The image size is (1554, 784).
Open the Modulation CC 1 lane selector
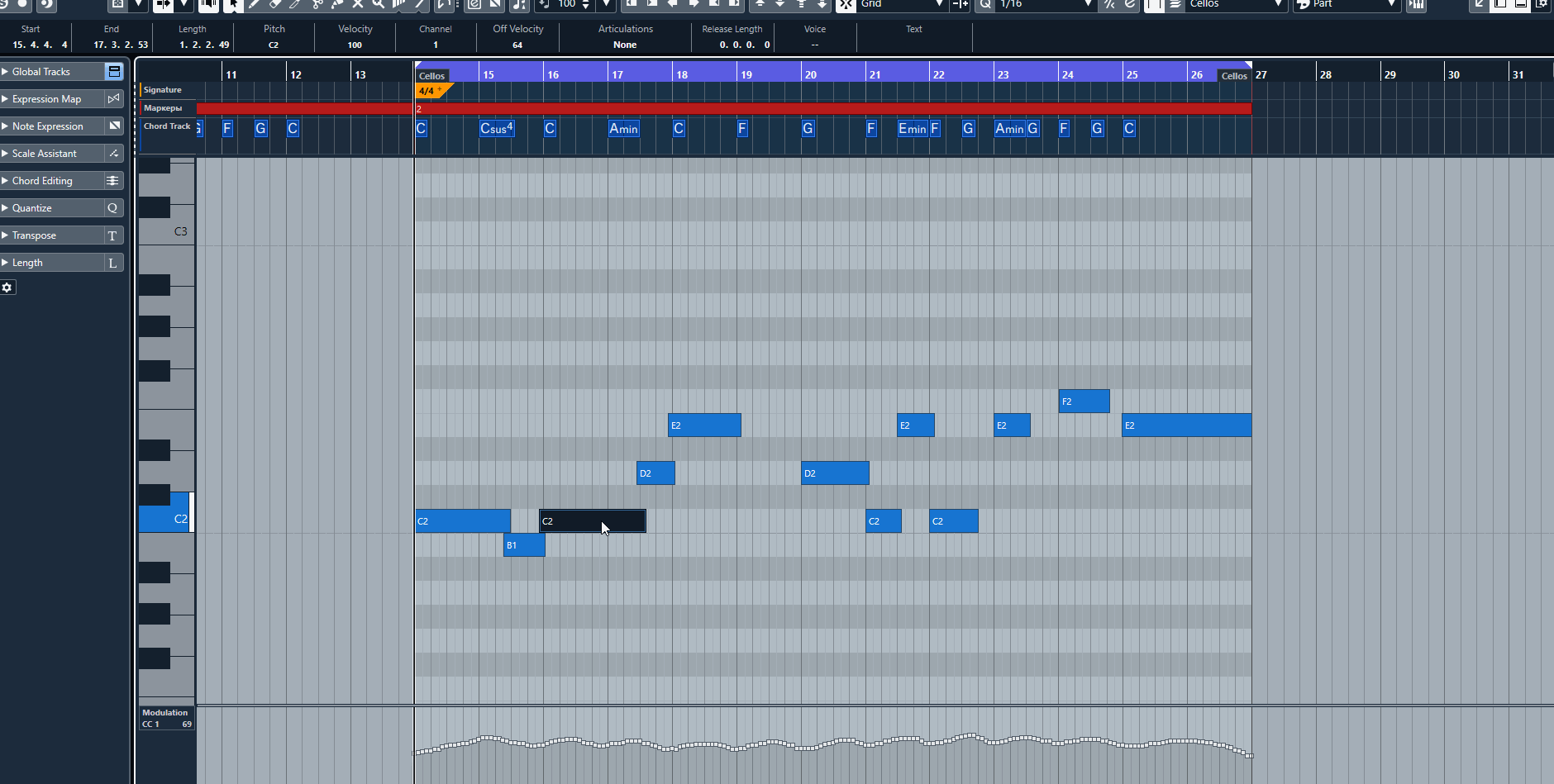166,718
